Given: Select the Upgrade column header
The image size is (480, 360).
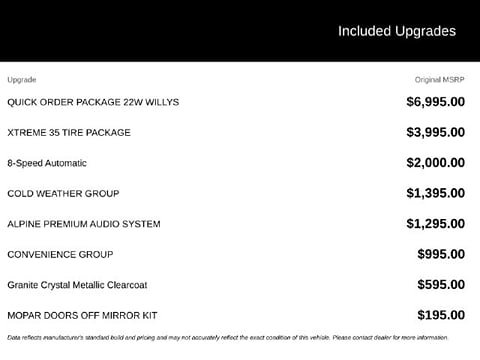Looking at the screenshot, I should tap(22, 80).
